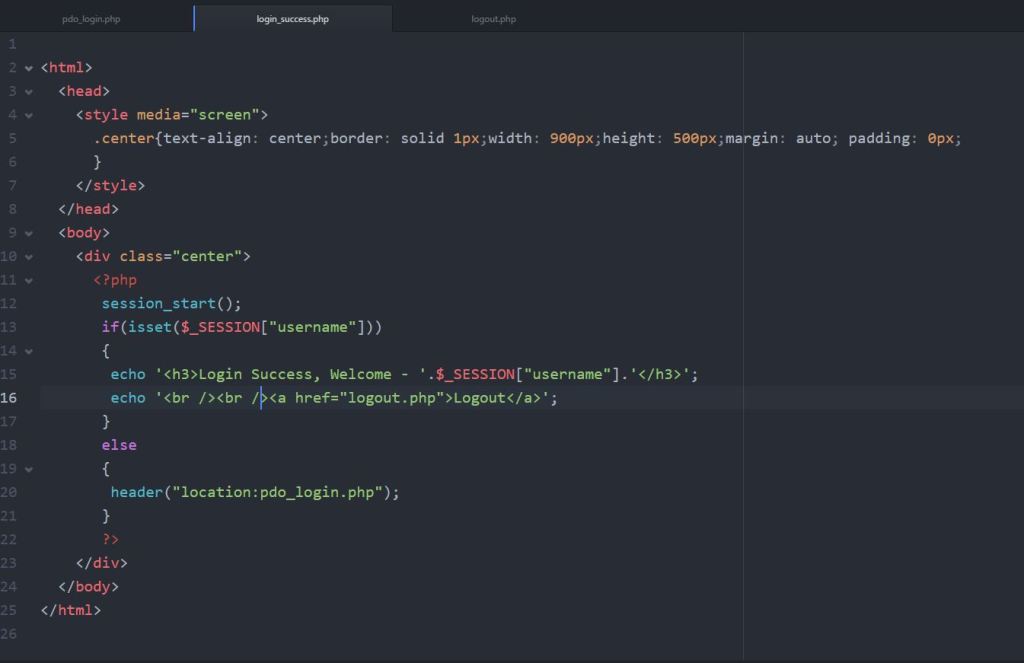This screenshot has width=1024, height=663.
Task: Fold the style block on line 4
Action: [29, 115]
